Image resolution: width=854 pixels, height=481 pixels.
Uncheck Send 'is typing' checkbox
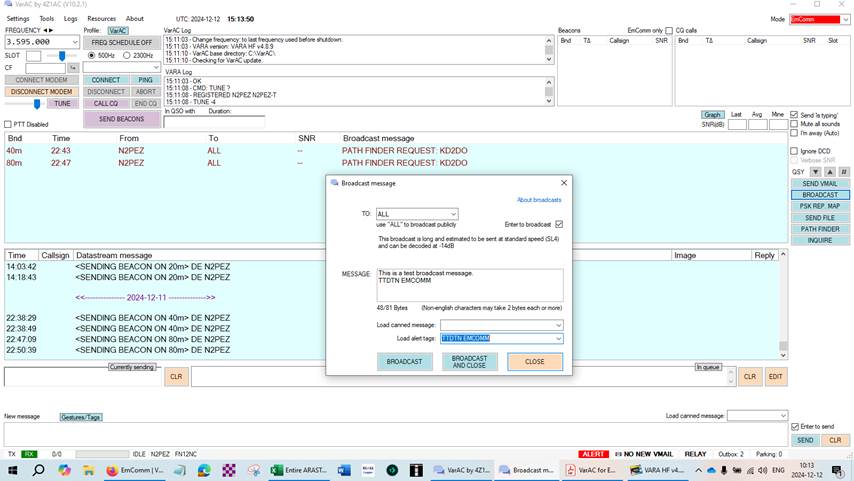[794, 114]
